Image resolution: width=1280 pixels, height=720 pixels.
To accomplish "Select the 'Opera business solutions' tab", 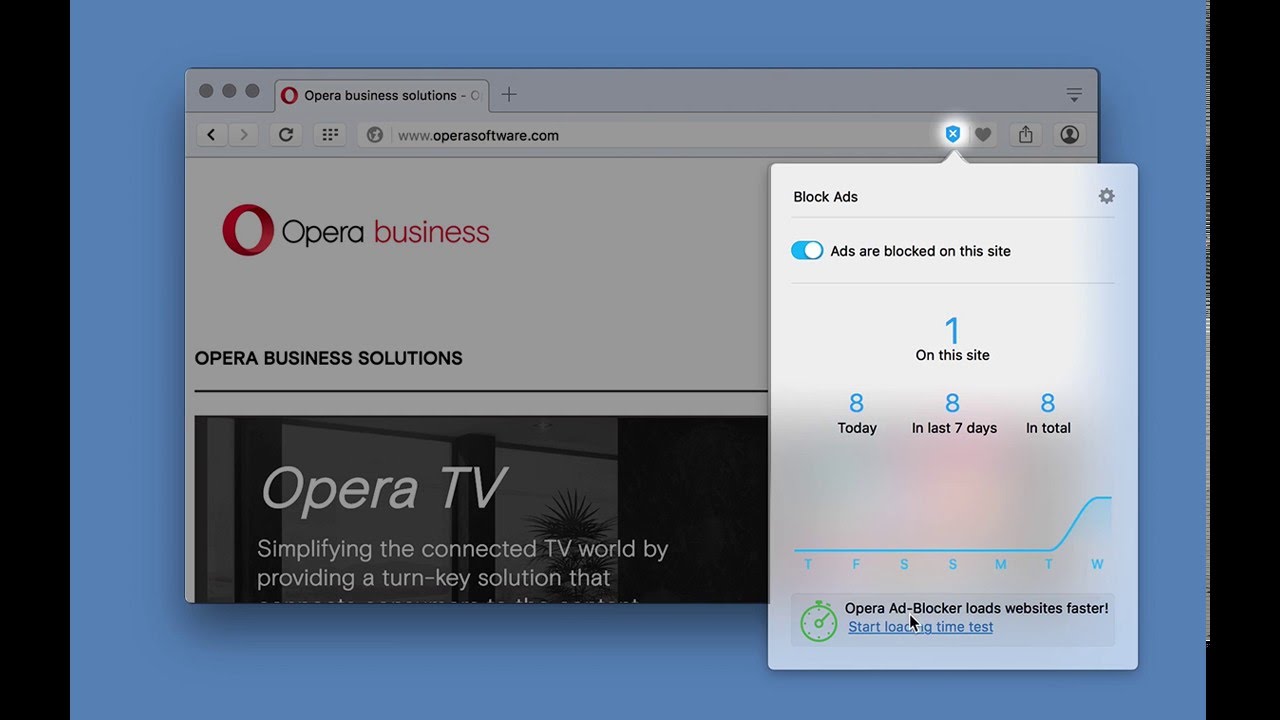I will coord(380,95).
